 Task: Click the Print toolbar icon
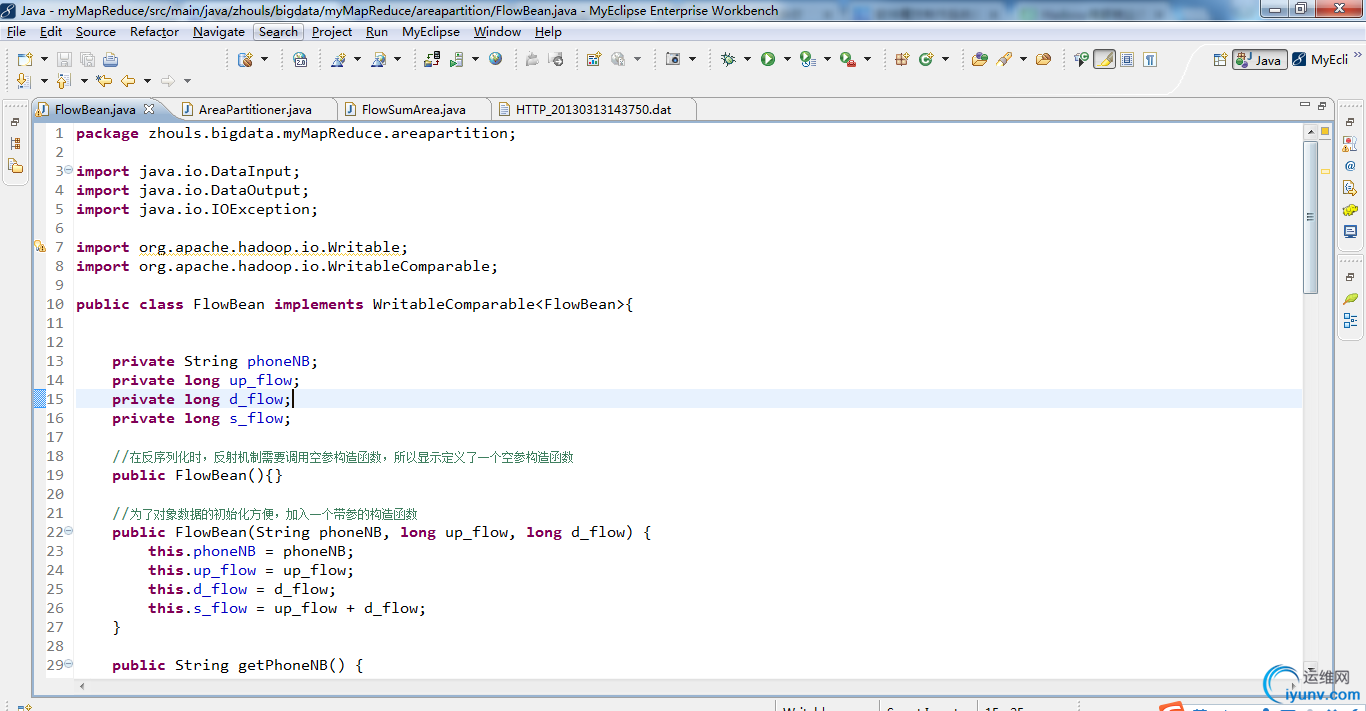pyautogui.click(x=110, y=60)
